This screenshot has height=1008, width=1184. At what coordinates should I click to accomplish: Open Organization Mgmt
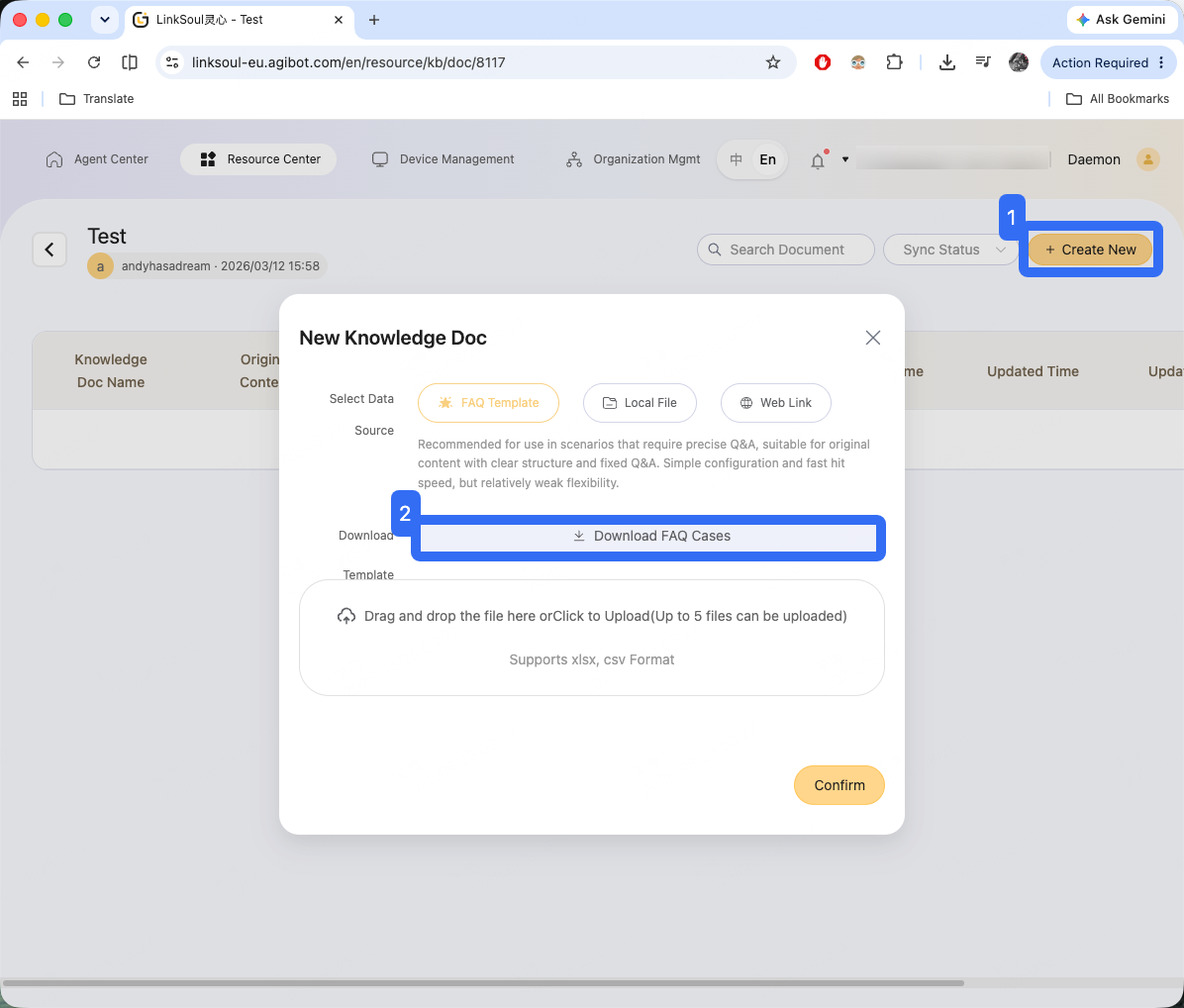[634, 159]
